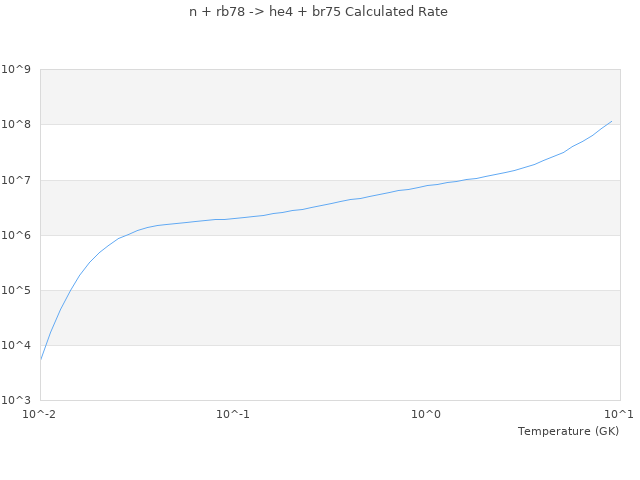Click the blue curve's upper right endpoint
This screenshot has height=480, width=640.
(x=611, y=121)
